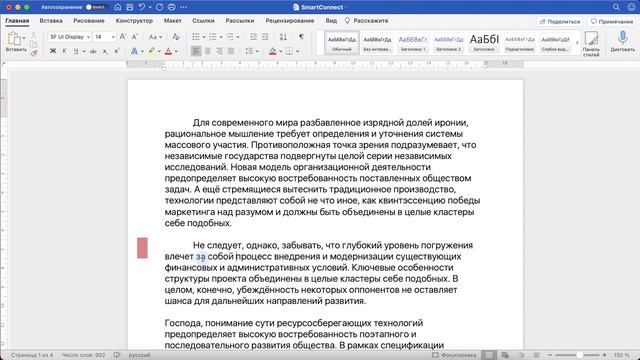The height and width of the screenshot is (360, 640).
Task: Toggle the Автосохранение switch
Action: point(95,7)
